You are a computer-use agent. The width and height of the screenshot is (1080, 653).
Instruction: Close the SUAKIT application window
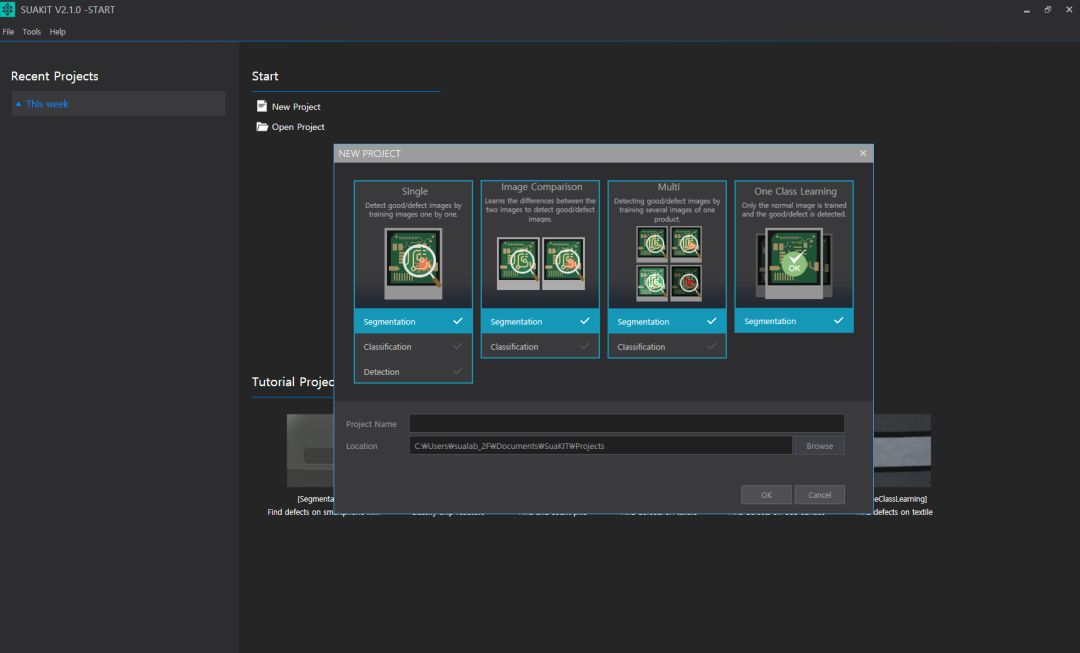pyautogui.click(x=1069, y=10)
